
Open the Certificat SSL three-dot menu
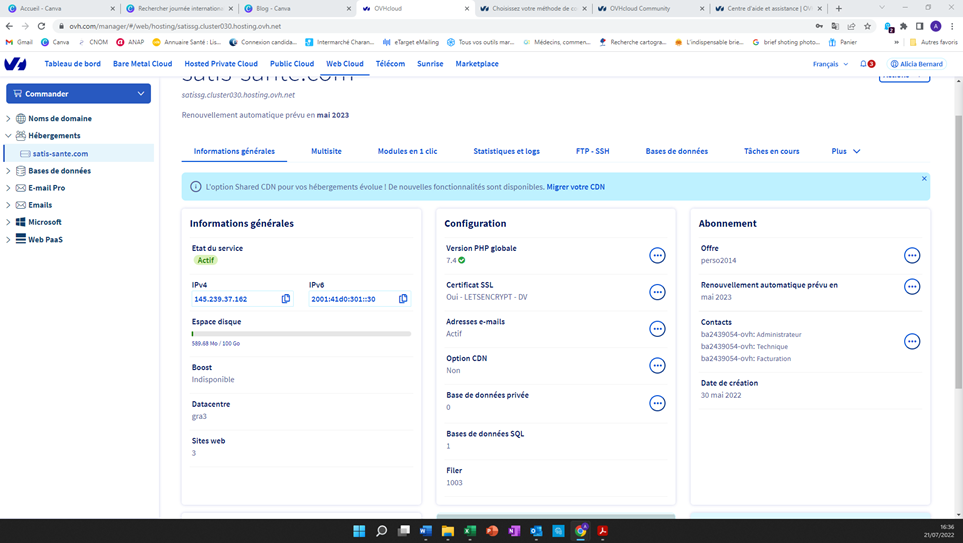click(657, 292)
